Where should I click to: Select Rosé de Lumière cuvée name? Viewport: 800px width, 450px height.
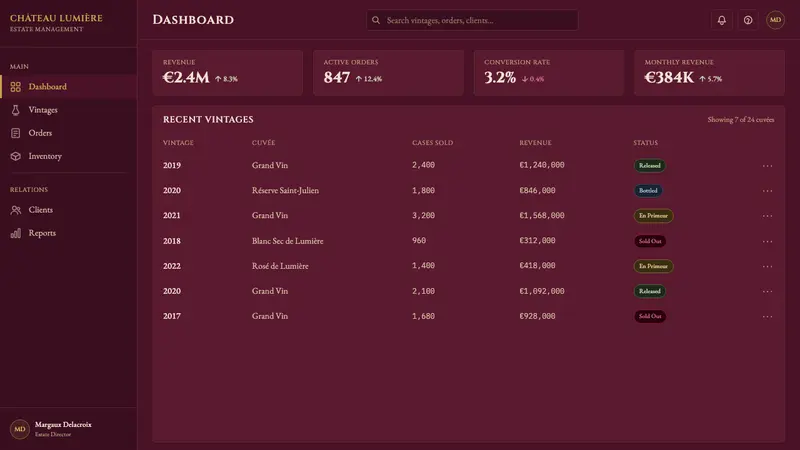[x=280, y=266]
